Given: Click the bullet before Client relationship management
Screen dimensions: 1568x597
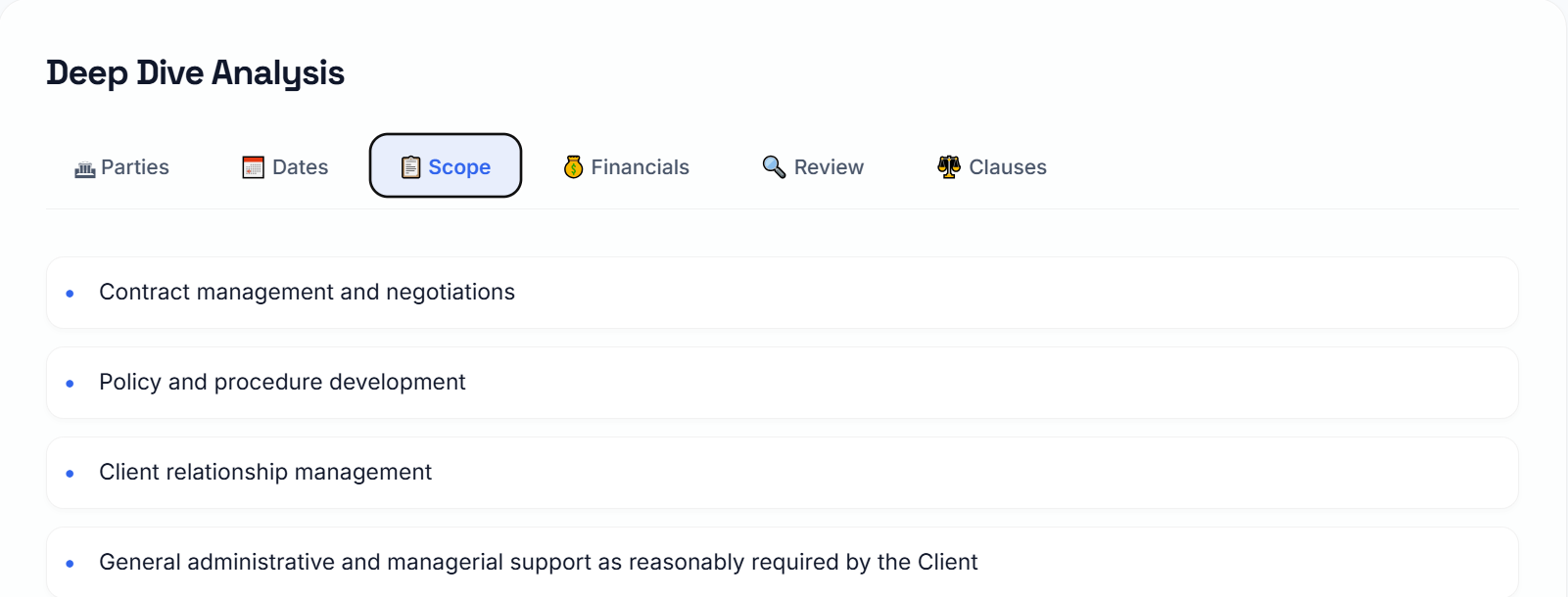Looking at the screenshot, I should [x=70, y=474].
